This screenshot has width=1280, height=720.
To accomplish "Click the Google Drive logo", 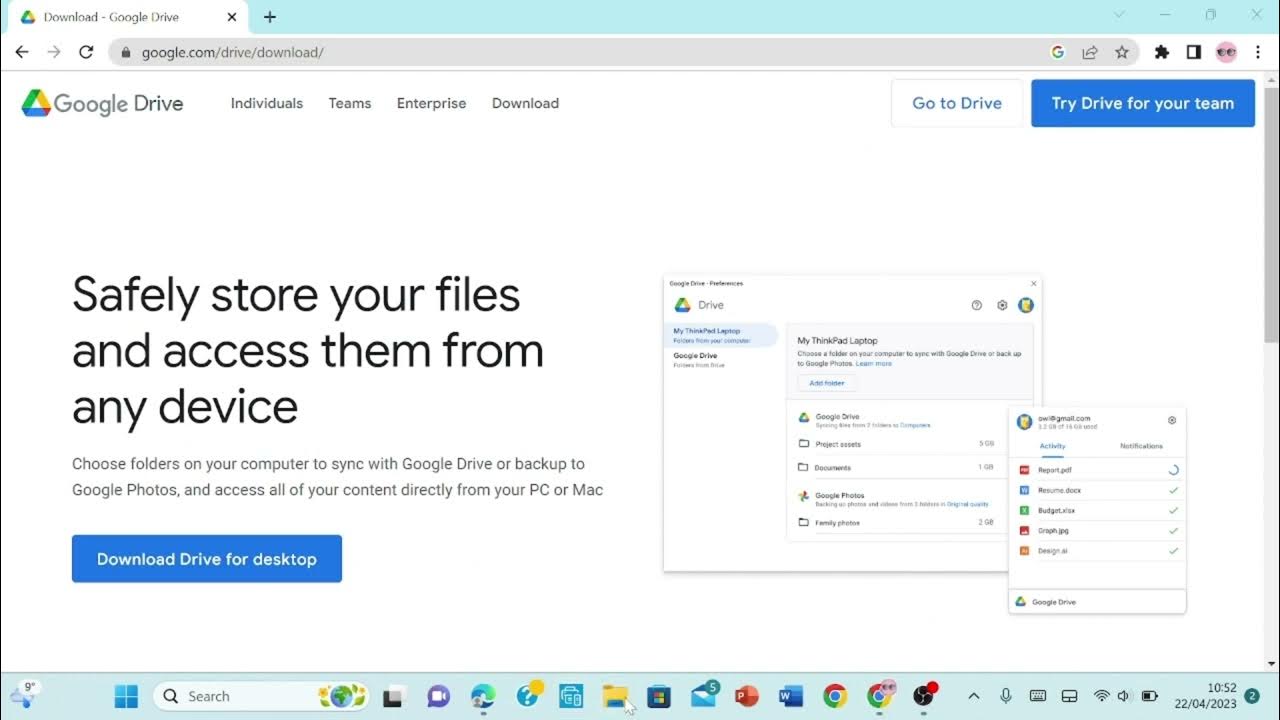I will click(102, 103).
